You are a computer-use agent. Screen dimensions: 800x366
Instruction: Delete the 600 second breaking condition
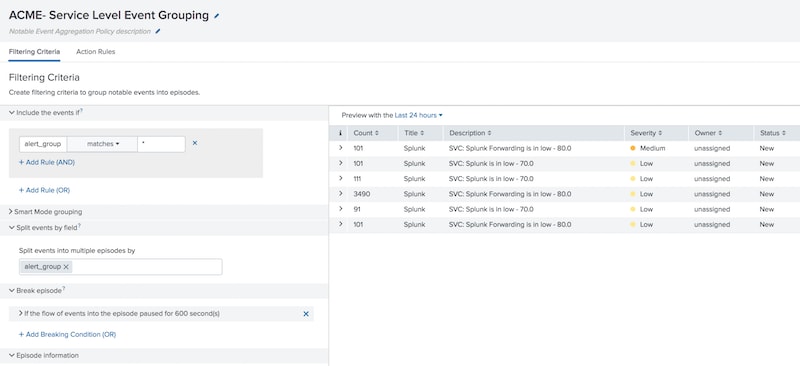306,314
